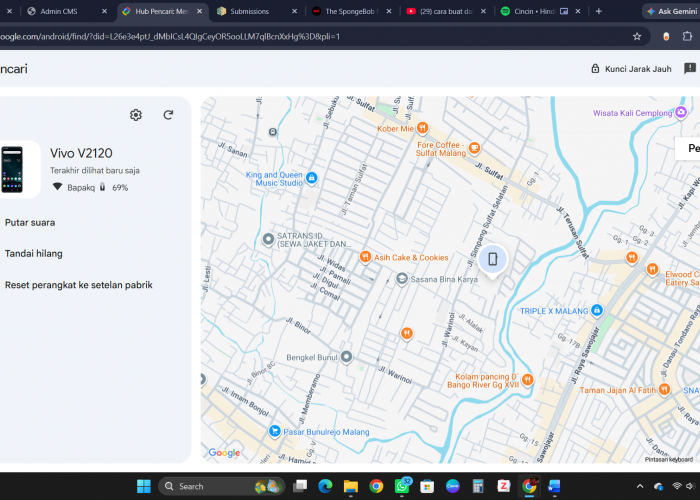
Task: Click the Vivo V2120 device thumbnail
Action: (12, 170)
